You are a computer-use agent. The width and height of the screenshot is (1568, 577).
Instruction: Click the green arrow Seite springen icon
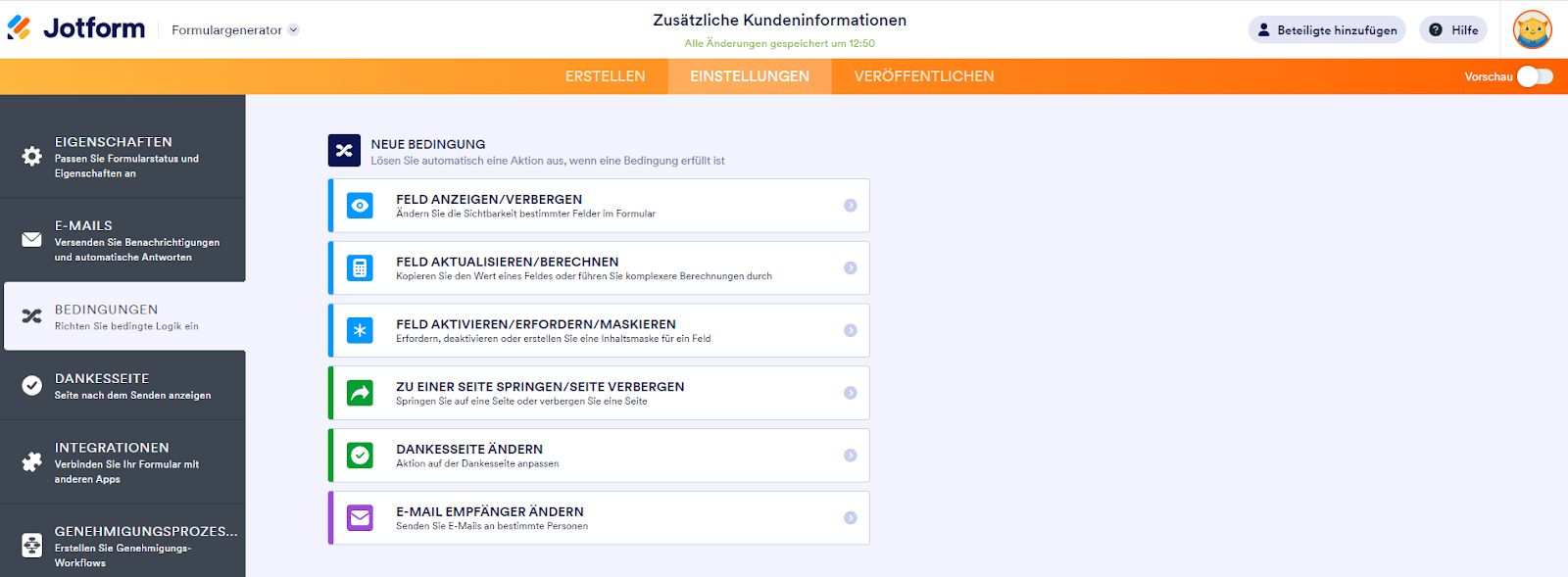360,393
